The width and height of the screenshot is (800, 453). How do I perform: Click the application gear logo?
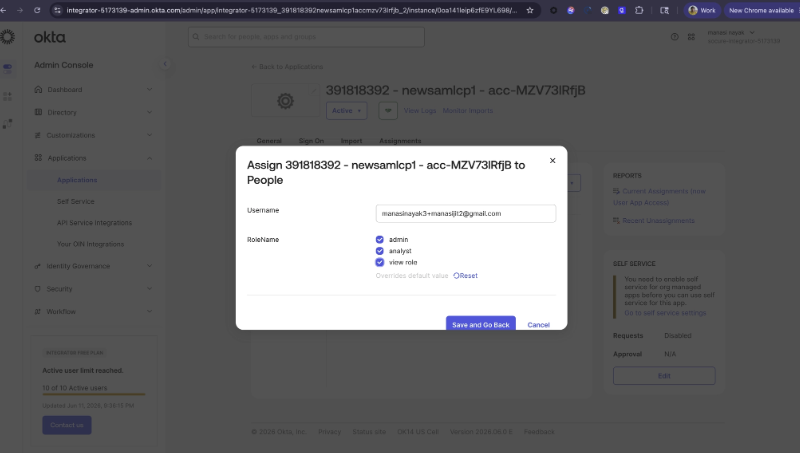click(x=285, y=101)
